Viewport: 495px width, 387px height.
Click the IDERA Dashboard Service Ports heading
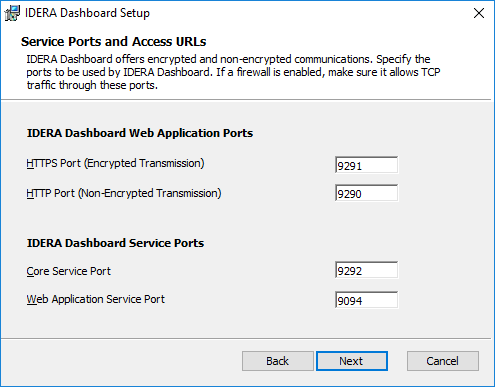pyautogui.click(x=115, y=243)
